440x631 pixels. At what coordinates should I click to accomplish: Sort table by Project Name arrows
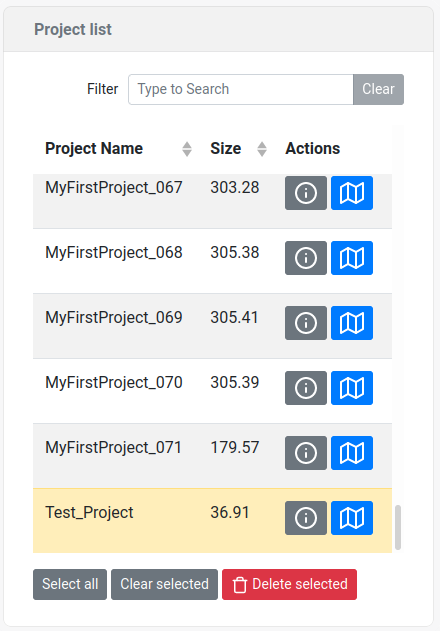(x=187, y=149)
